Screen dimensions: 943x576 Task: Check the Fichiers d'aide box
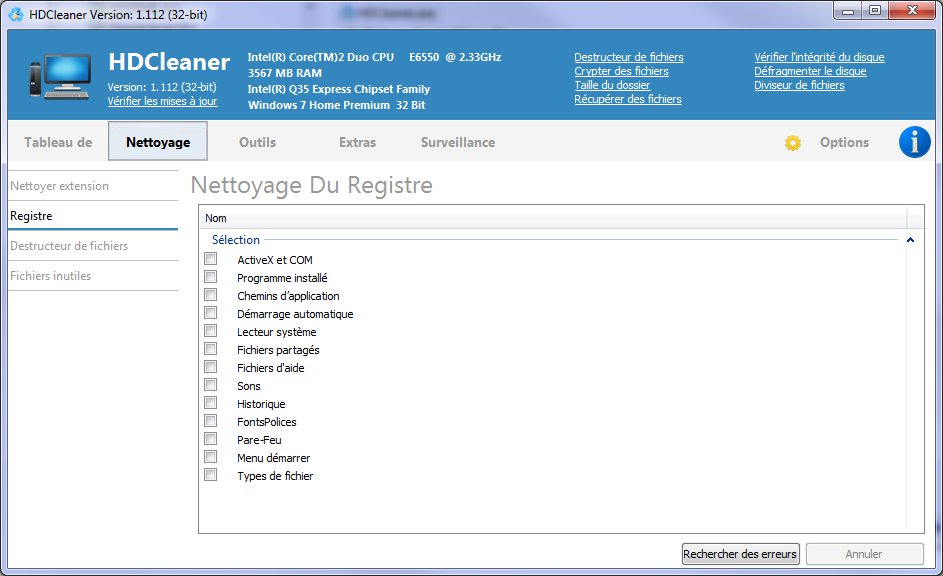[210, 367]
